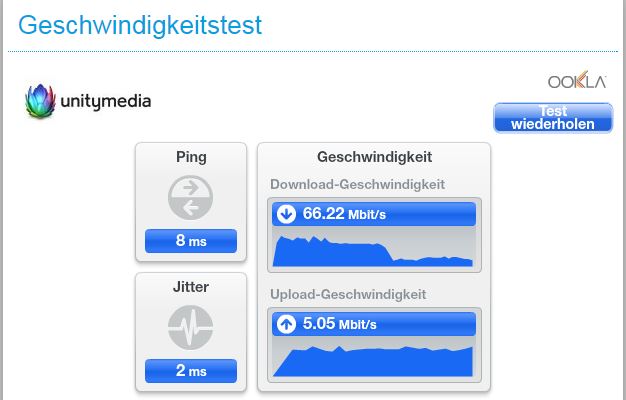
Task: Click the Jitter pulse waveform icon
Action: (190, 328)
